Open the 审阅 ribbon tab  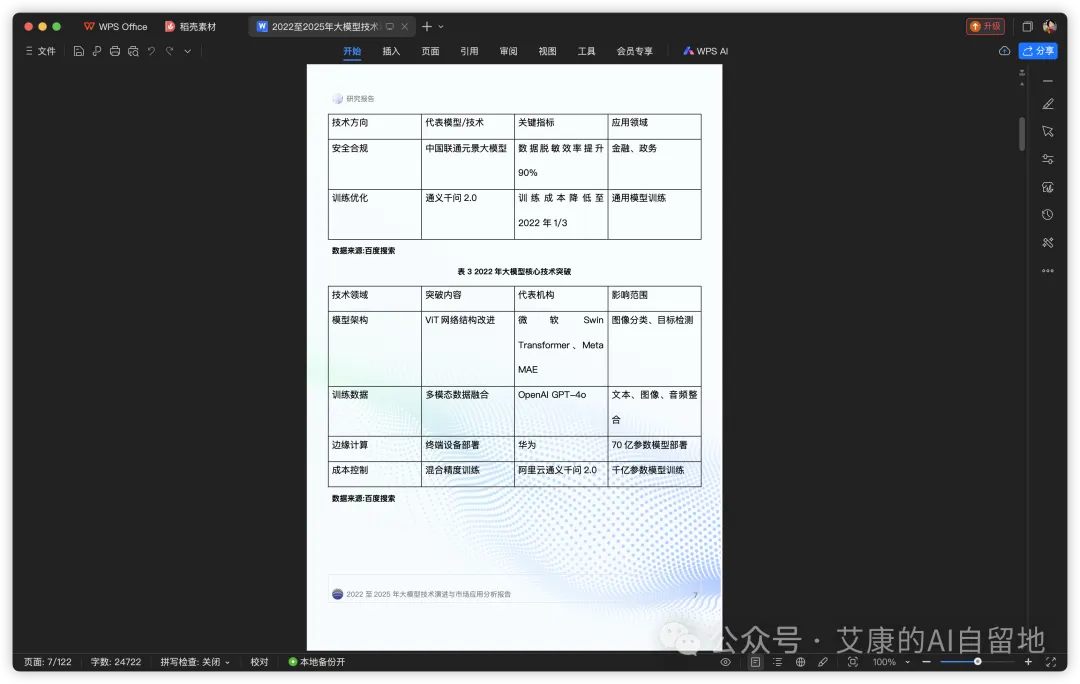point(508,51)
